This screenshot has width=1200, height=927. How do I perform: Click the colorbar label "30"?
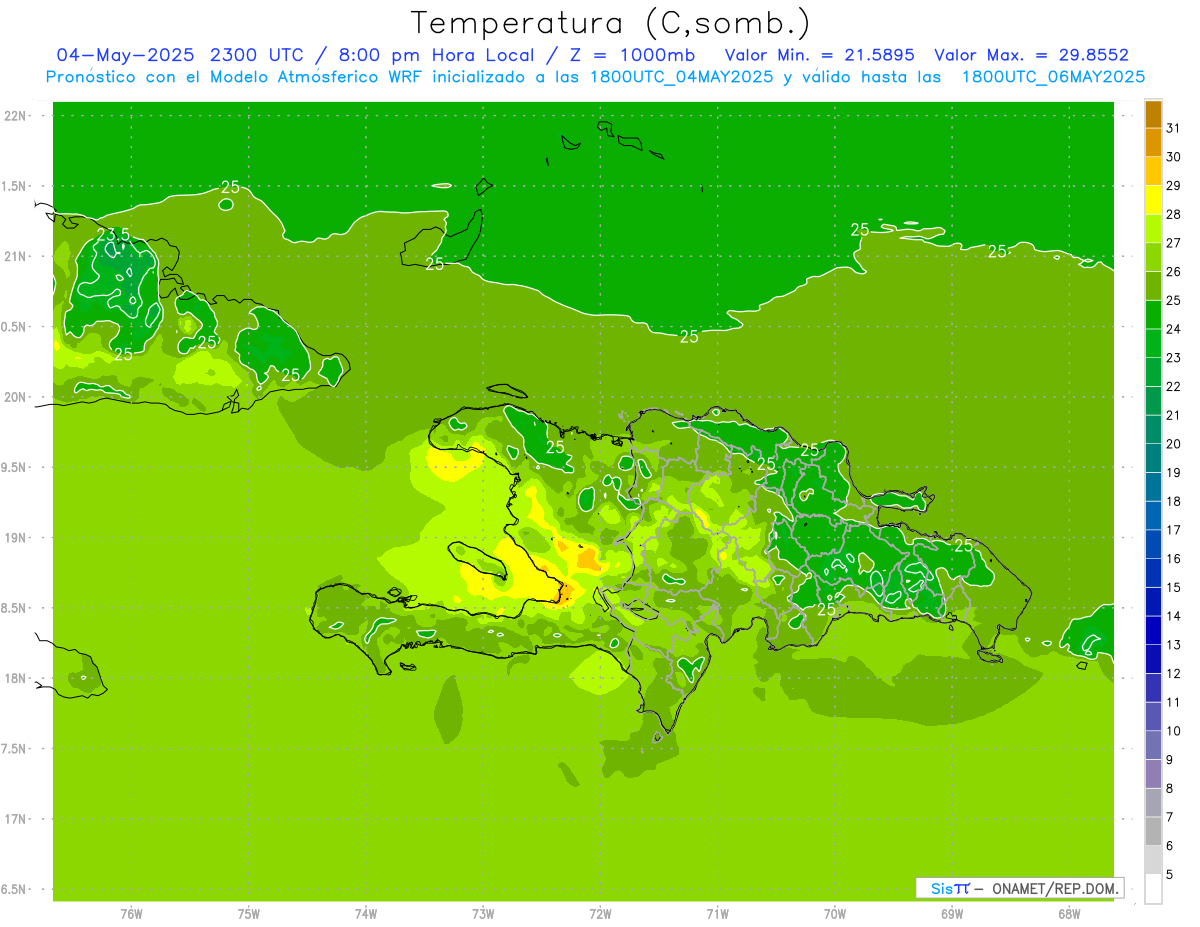(1173, 157)
